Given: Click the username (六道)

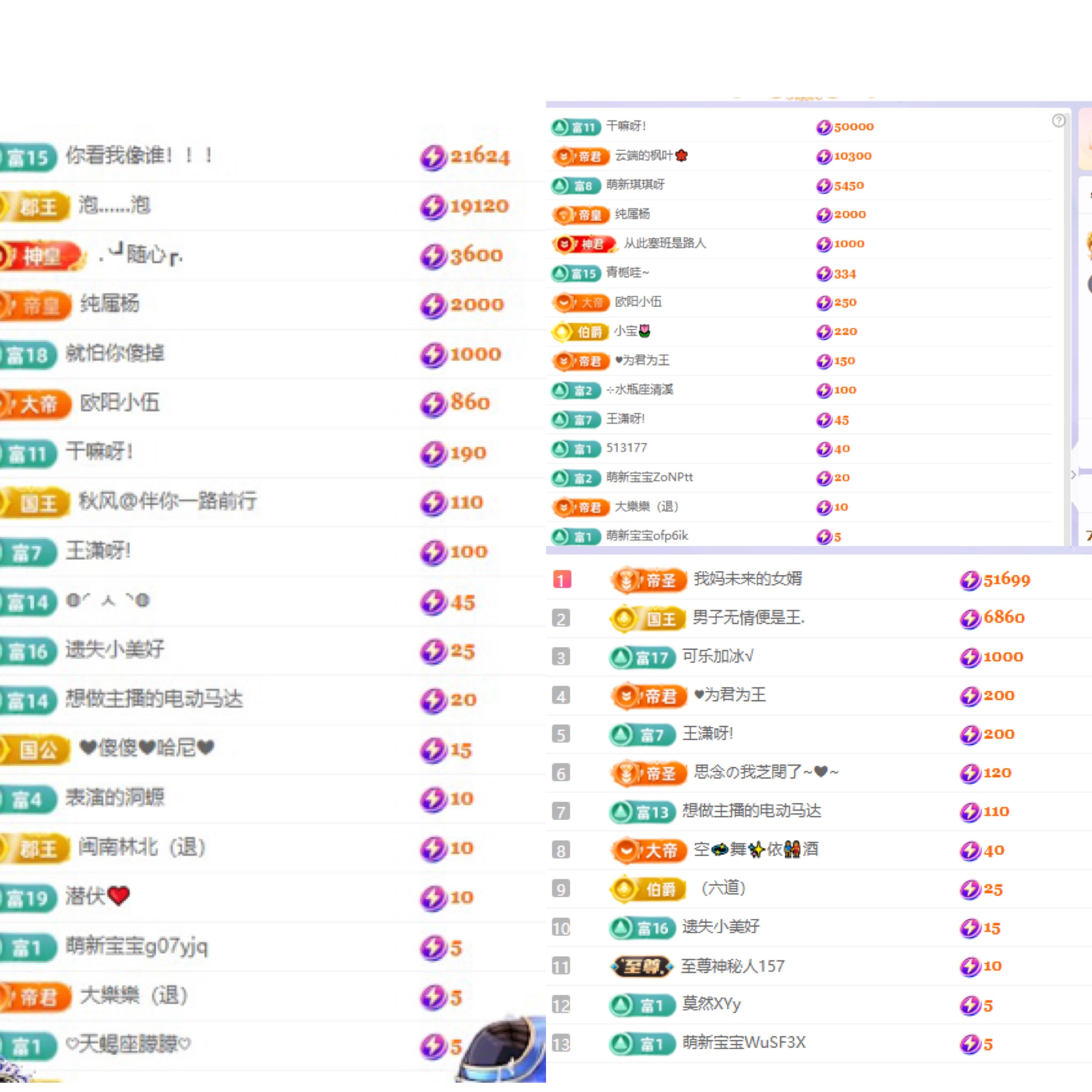Looking at the screenshot, I should [723, 889].
